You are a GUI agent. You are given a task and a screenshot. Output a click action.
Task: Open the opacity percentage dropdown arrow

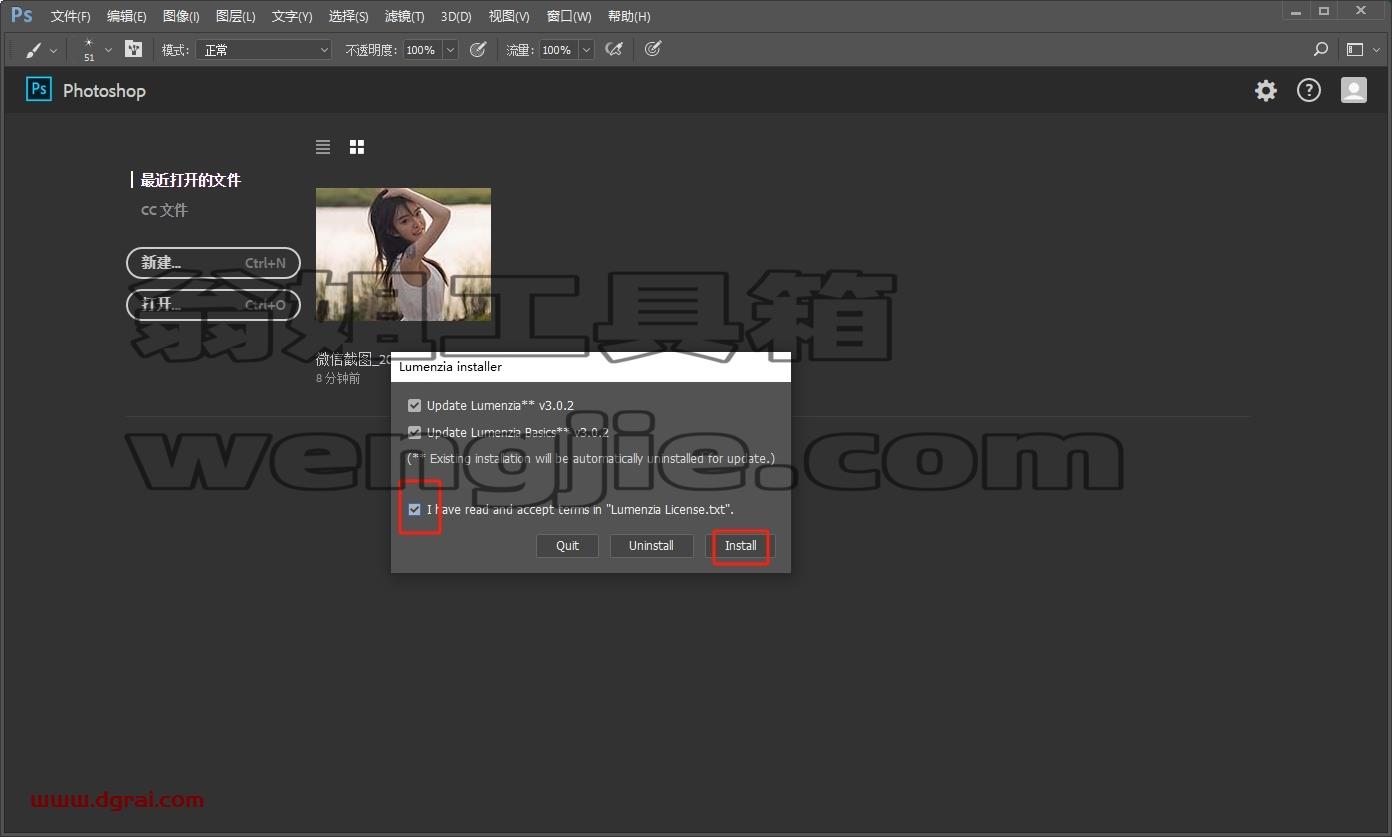pyautogui.click(x=450, y=49)
